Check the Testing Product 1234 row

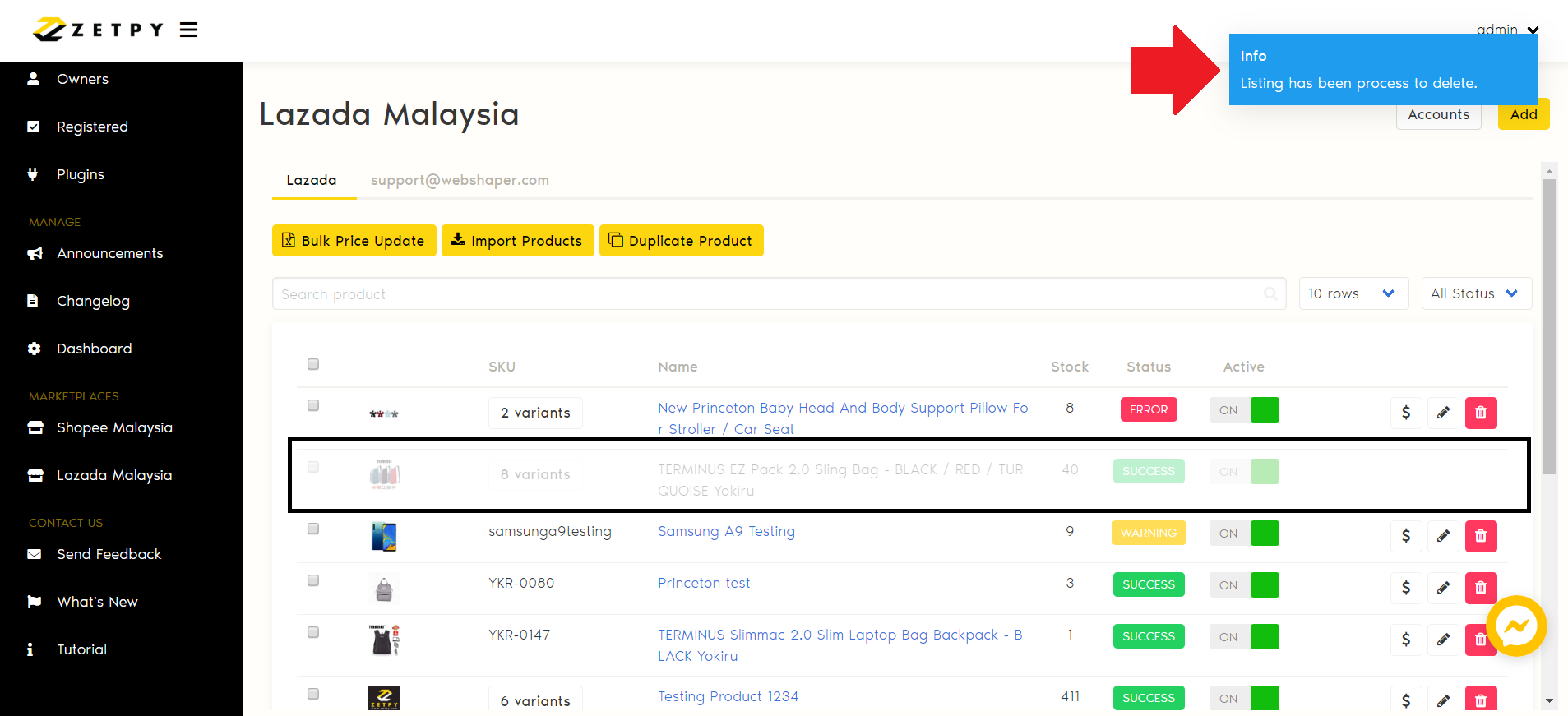pos(313,694)
